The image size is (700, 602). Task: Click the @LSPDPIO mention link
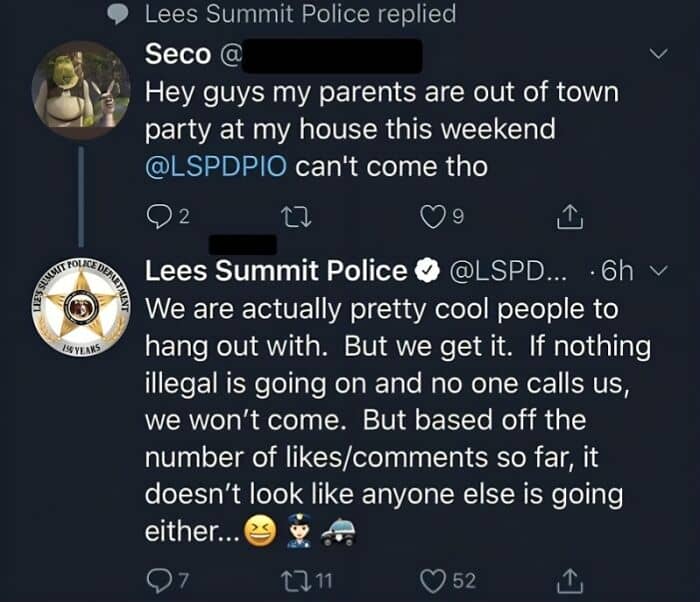click(x=216, y=166)
